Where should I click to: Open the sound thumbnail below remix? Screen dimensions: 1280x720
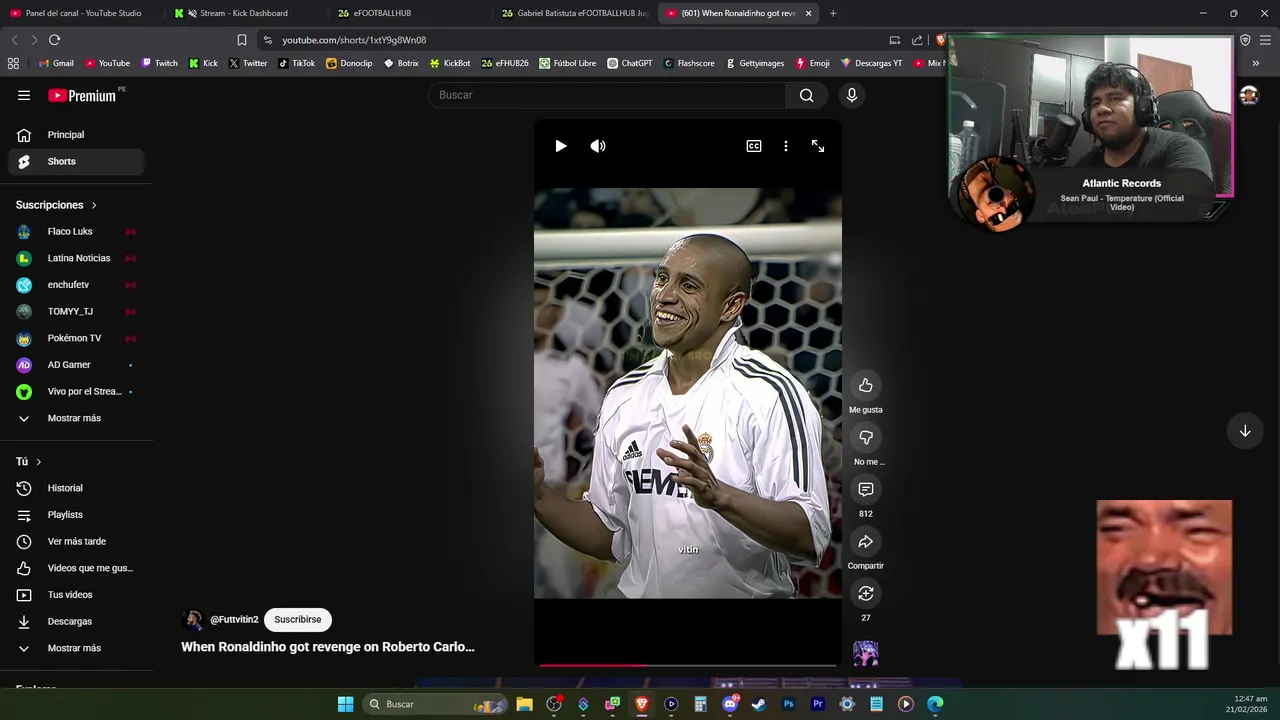point(866,653)
